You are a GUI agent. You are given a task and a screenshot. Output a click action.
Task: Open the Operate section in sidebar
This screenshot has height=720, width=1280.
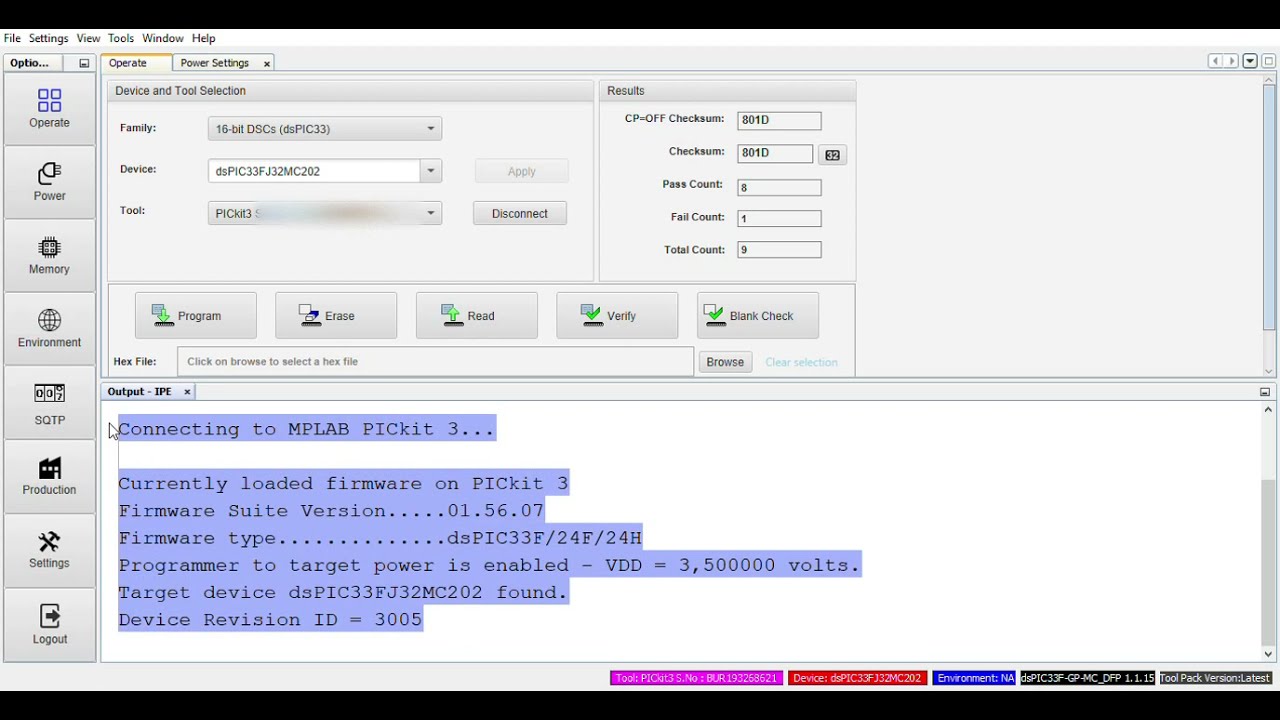tap(49, 109)
